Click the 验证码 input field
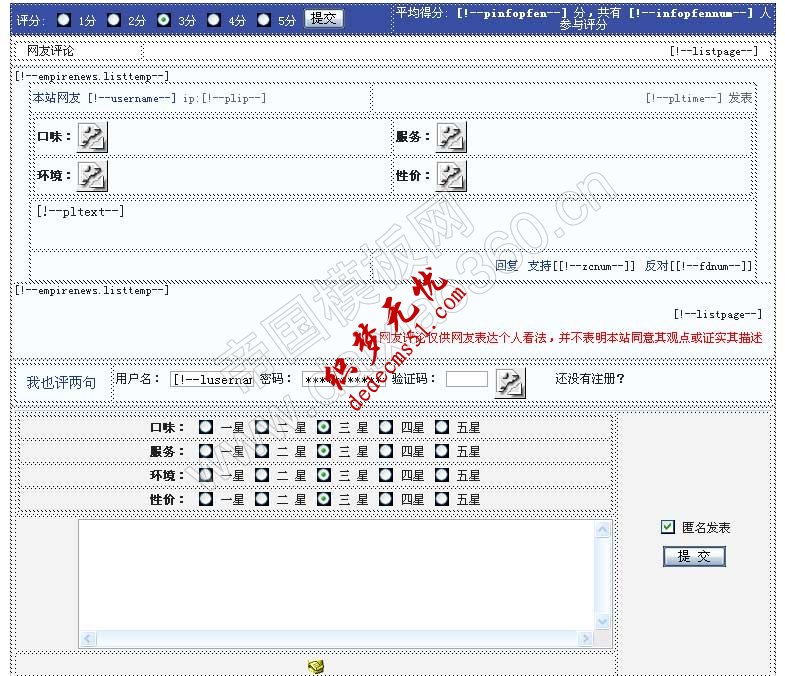Viewport: 785px width, 676px height. tap(467, 379)
